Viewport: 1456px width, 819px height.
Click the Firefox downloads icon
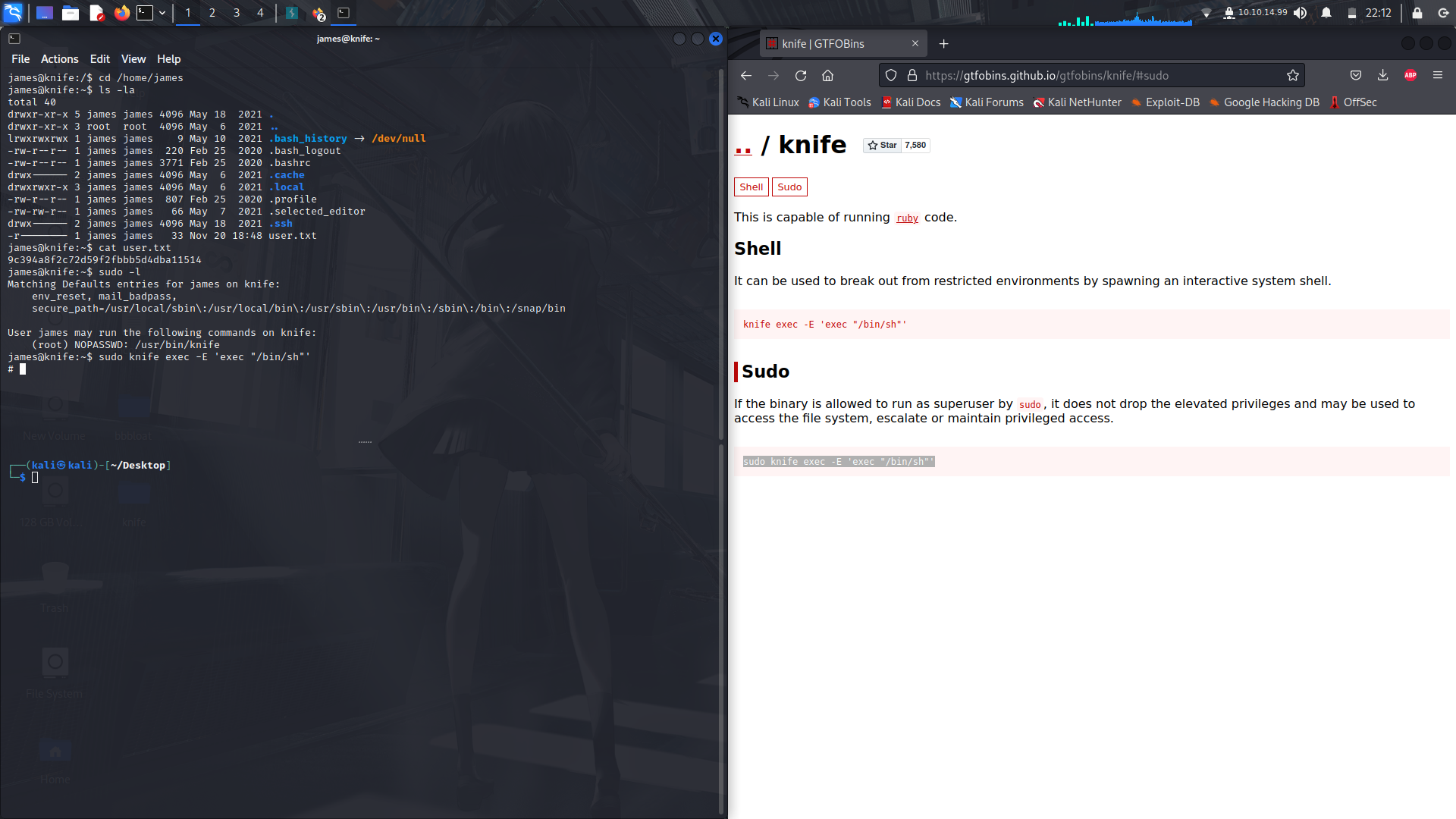[x=1382, y=75]
